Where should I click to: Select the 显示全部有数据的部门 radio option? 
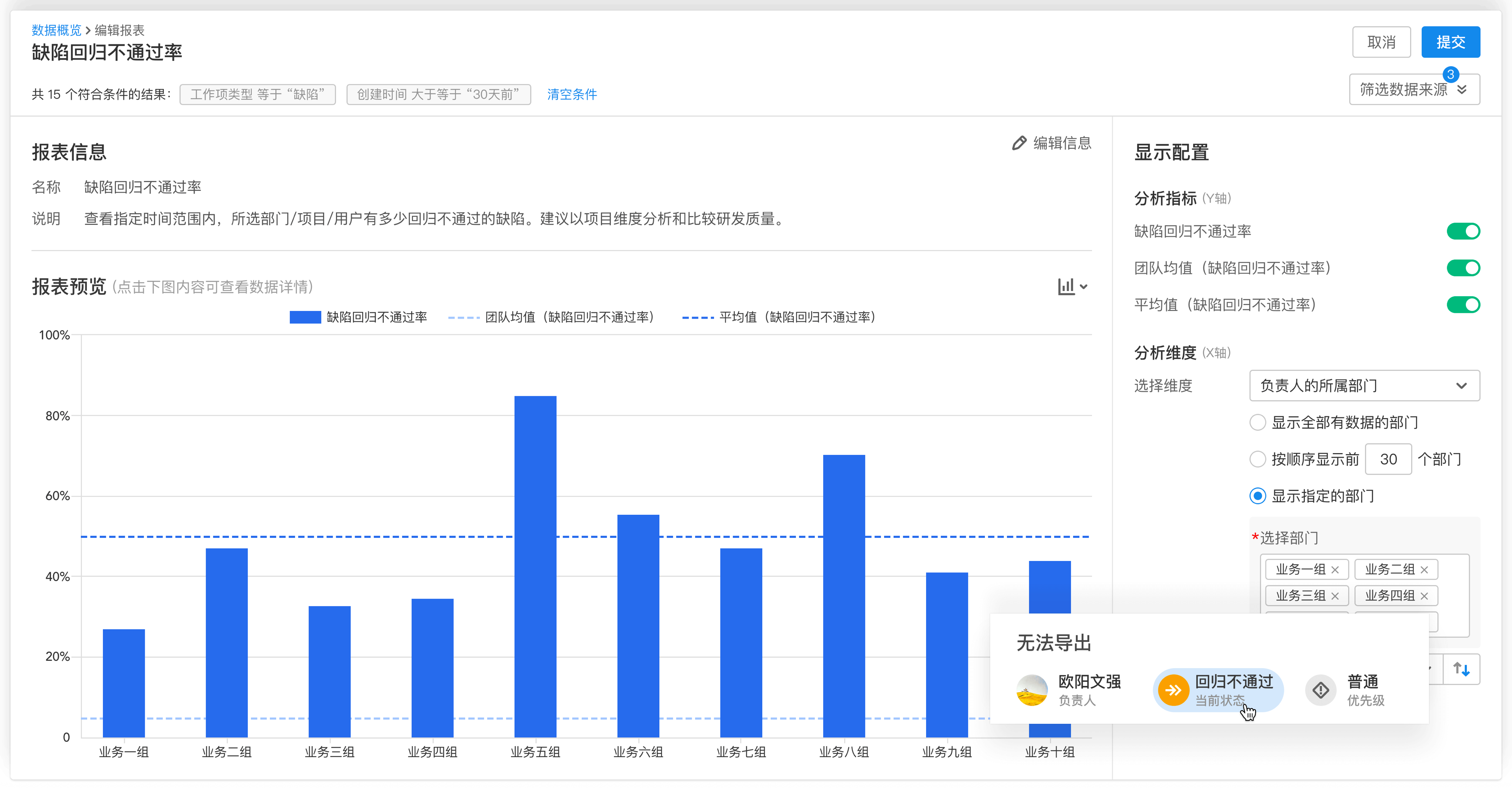pyautogui.click(x=1257, y=422)
